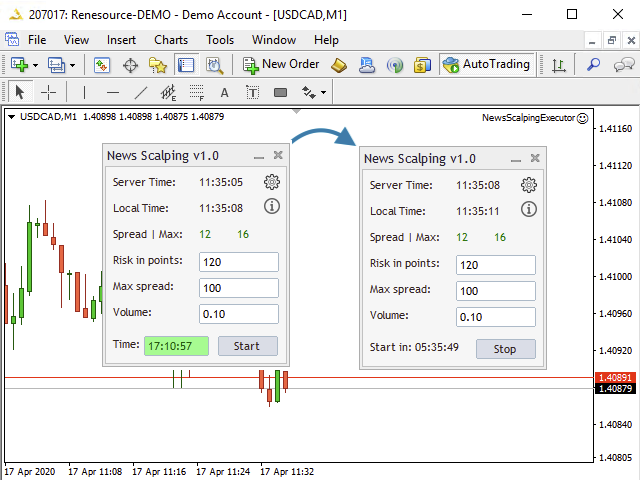Select the Horizontal Line tool
The width and height of the screenshot is (640, 480).
[113, 93]
